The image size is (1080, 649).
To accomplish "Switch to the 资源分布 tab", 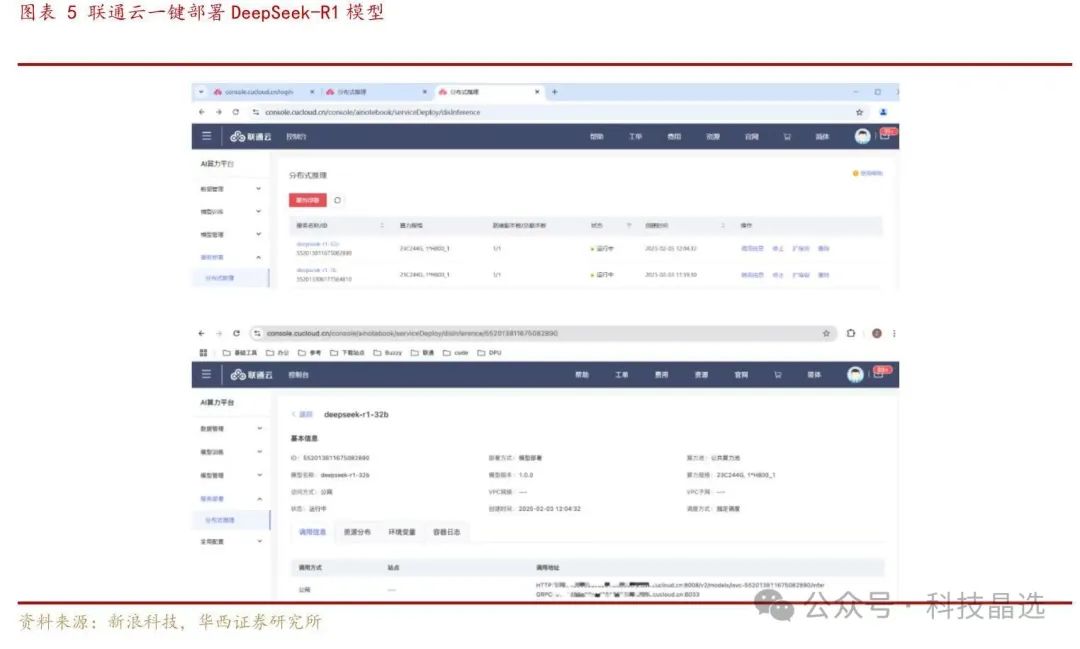I will point(357,533).
